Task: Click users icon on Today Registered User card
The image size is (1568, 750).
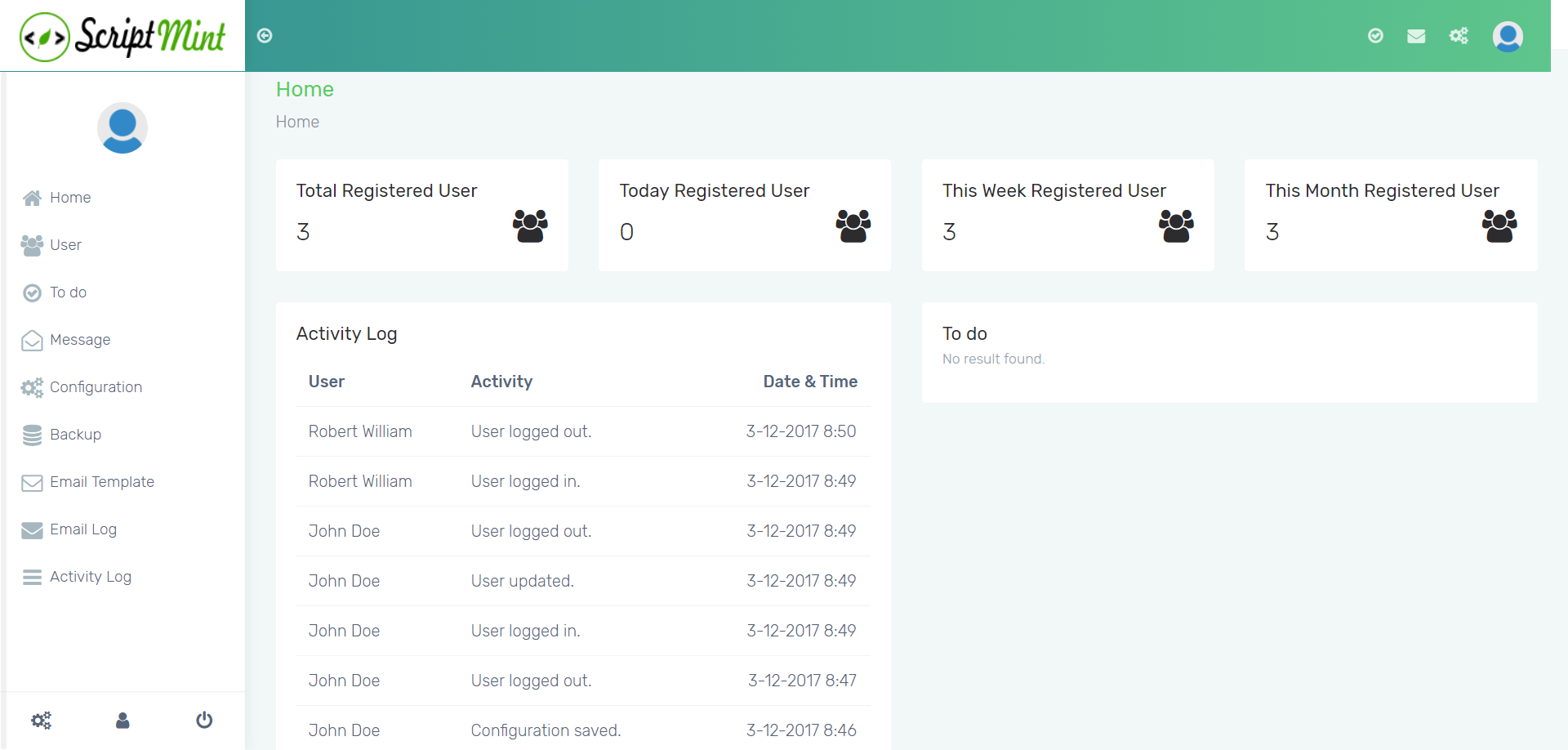Action: pos(853,225)
